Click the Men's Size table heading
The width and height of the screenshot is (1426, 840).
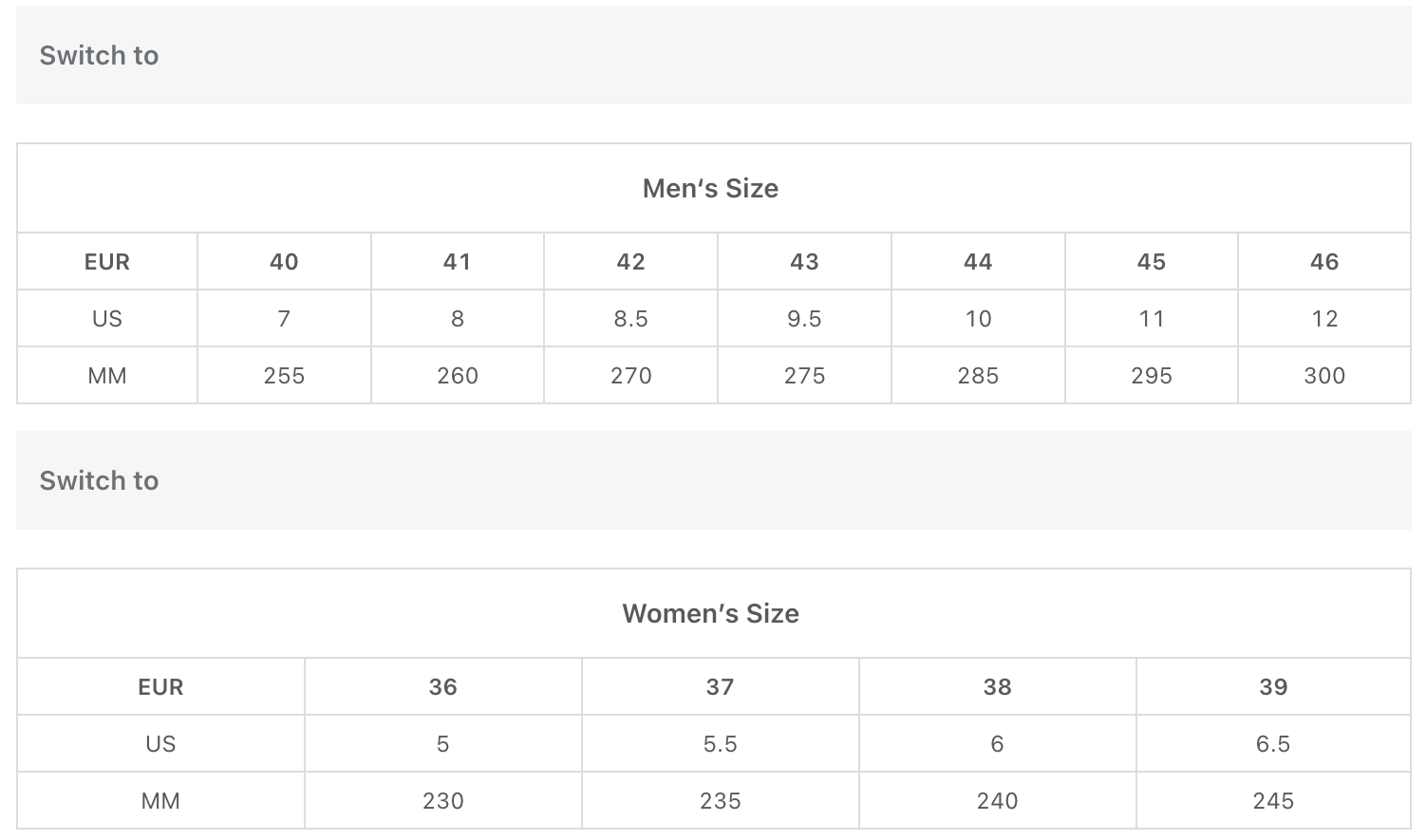710,188
